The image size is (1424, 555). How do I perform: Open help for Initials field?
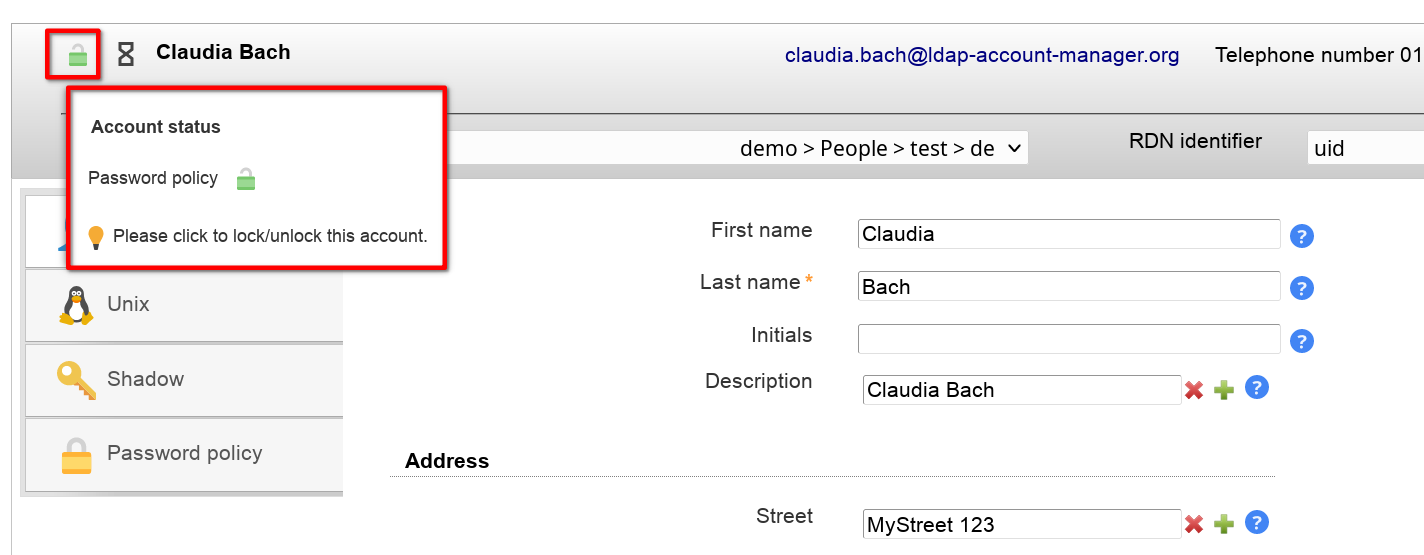1301,341
